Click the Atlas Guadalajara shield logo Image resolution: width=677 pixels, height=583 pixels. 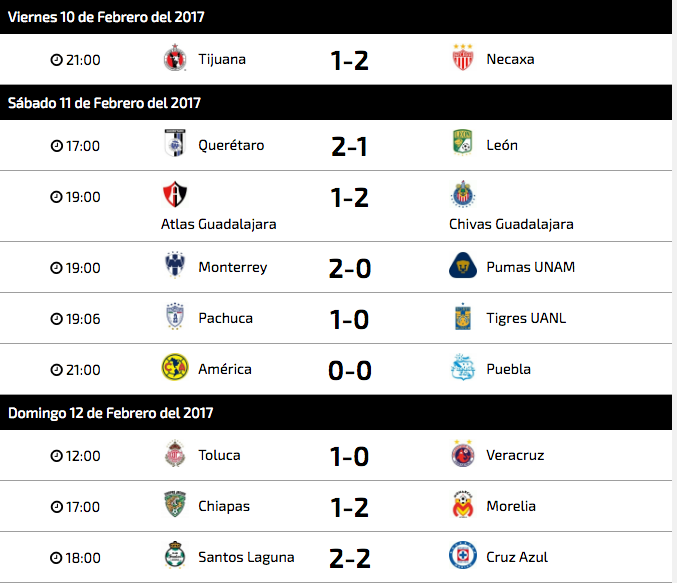point(175,194)
